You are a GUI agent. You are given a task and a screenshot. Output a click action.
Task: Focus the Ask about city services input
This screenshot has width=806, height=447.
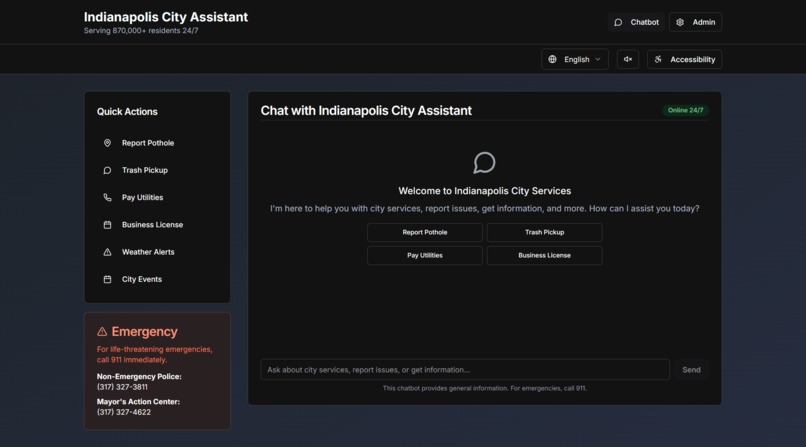[465, 369]
